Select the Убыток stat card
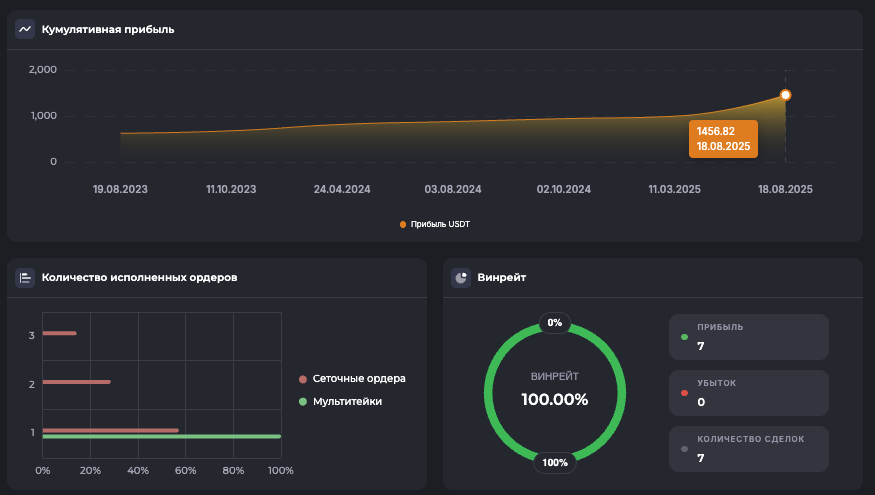 click(x=748, y=393)
